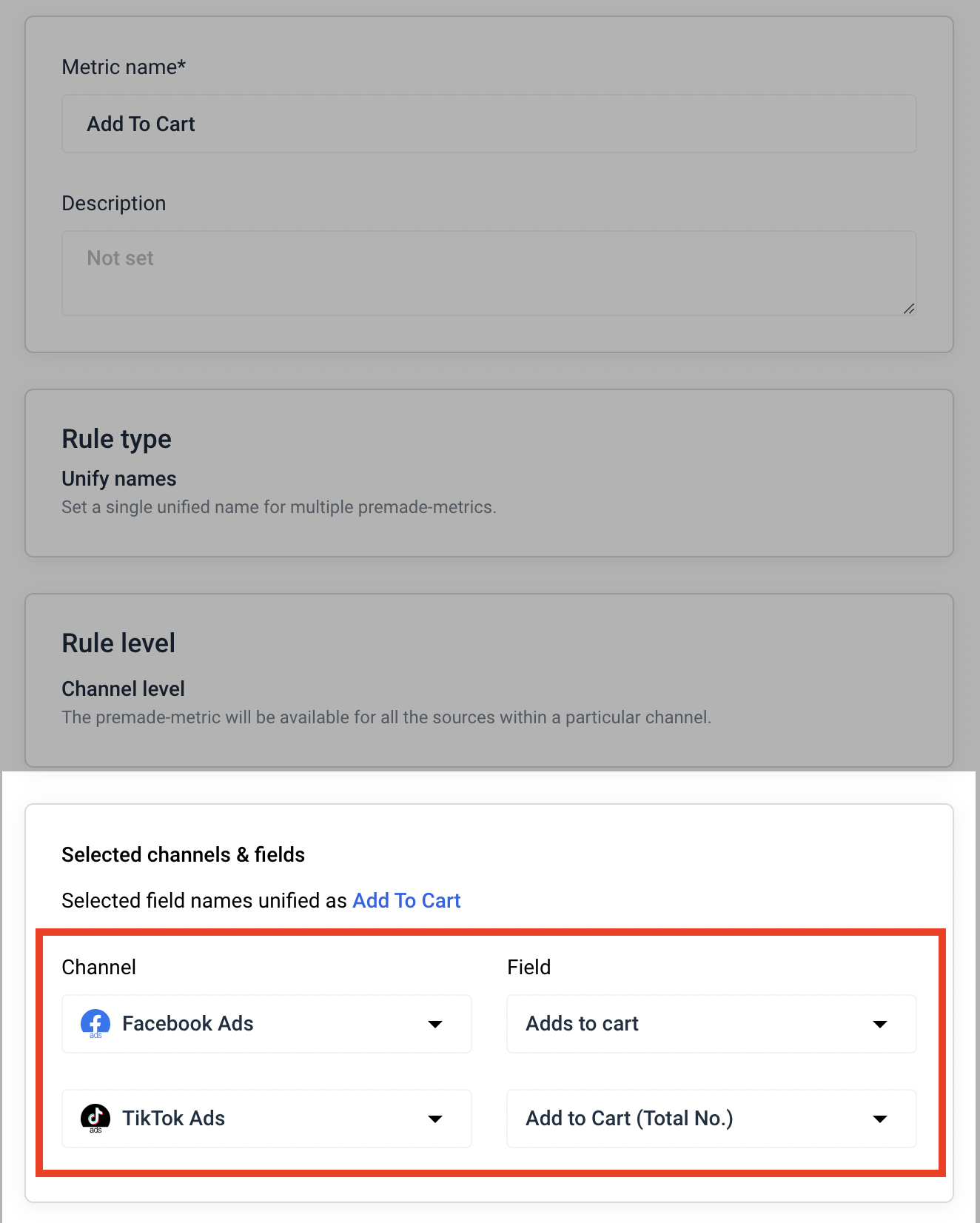
Task: Select the Unify names rule type
Action: (118, 478)
